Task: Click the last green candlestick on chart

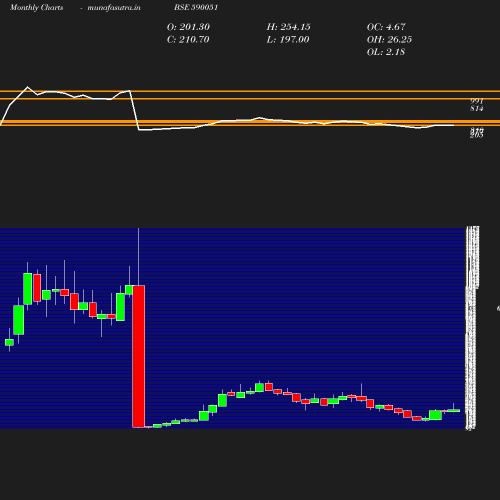Action: [454, 411]
